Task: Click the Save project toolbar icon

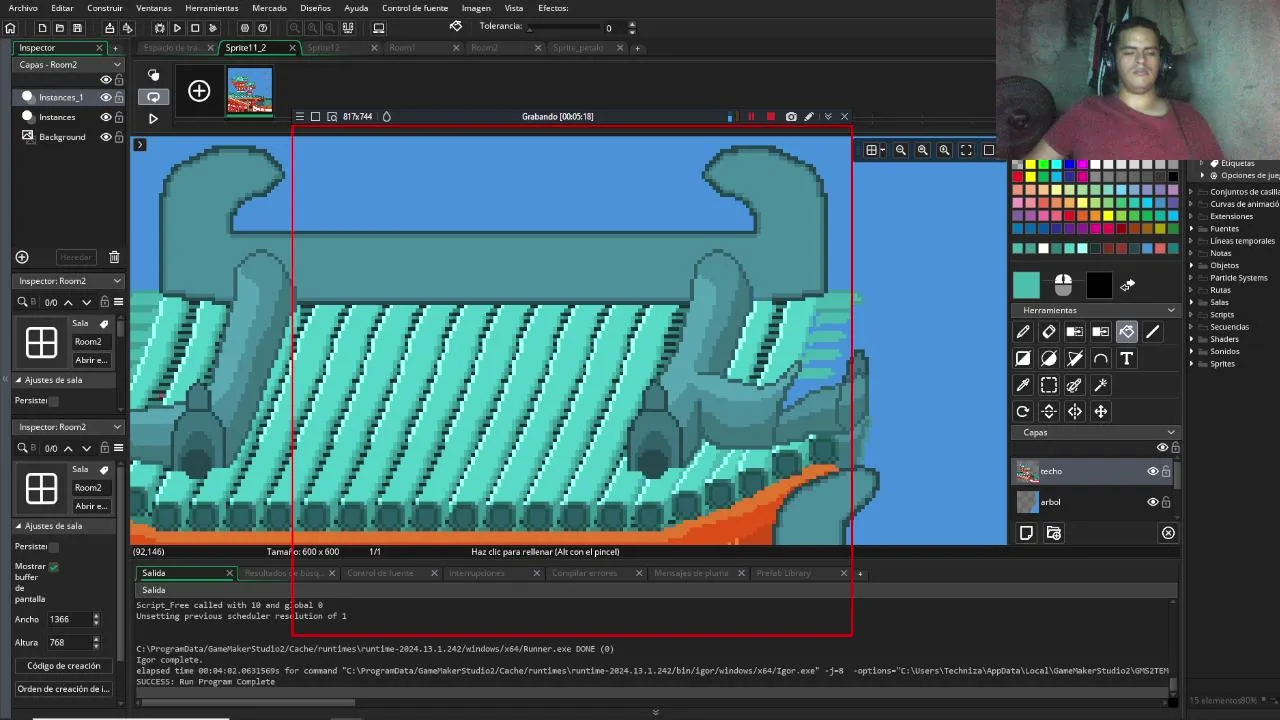Action: click(x=77, y=28)
